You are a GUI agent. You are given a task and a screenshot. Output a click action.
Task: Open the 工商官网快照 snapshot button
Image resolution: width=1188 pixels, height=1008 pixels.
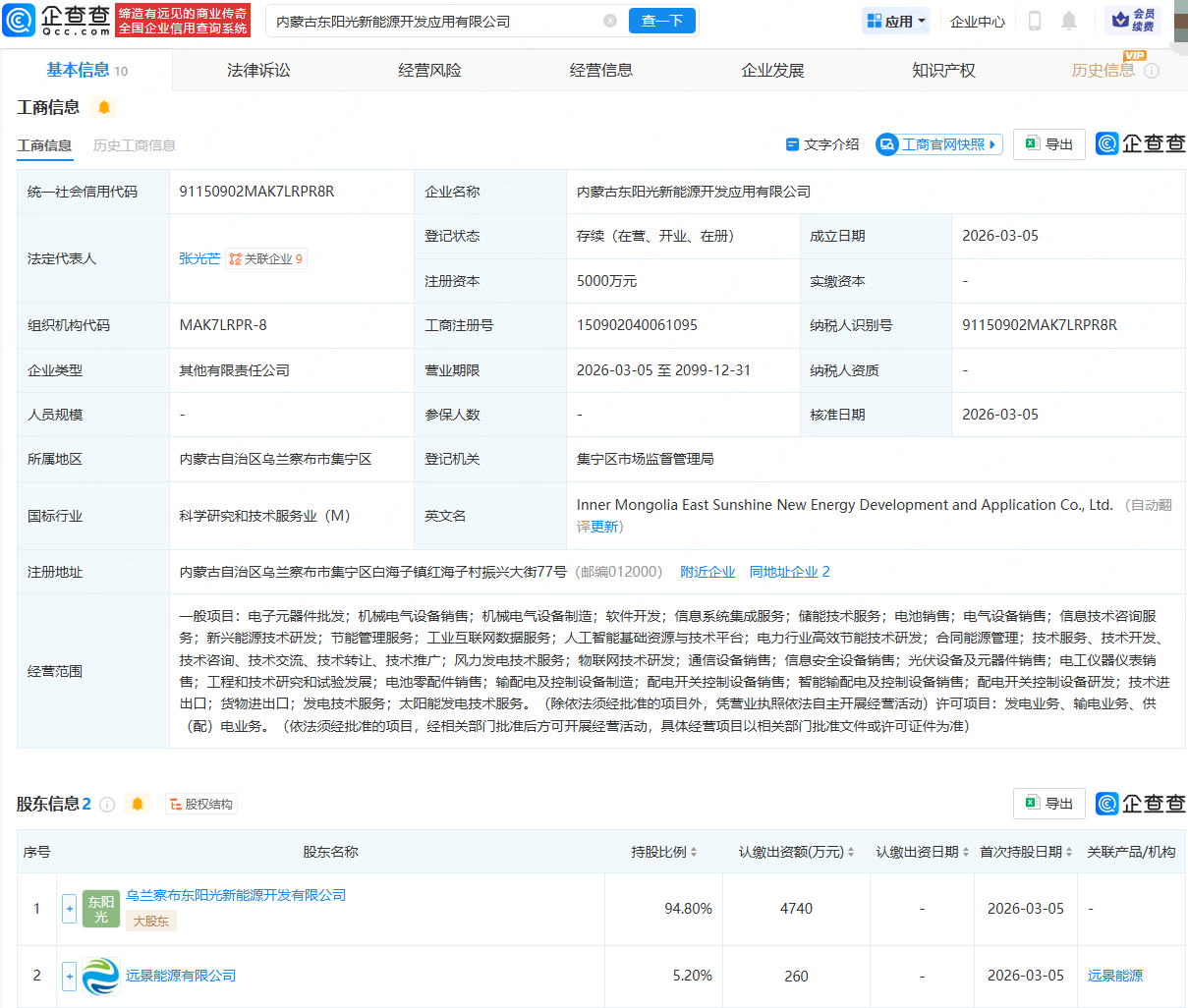pyautogui.click(x=937, y=143)
